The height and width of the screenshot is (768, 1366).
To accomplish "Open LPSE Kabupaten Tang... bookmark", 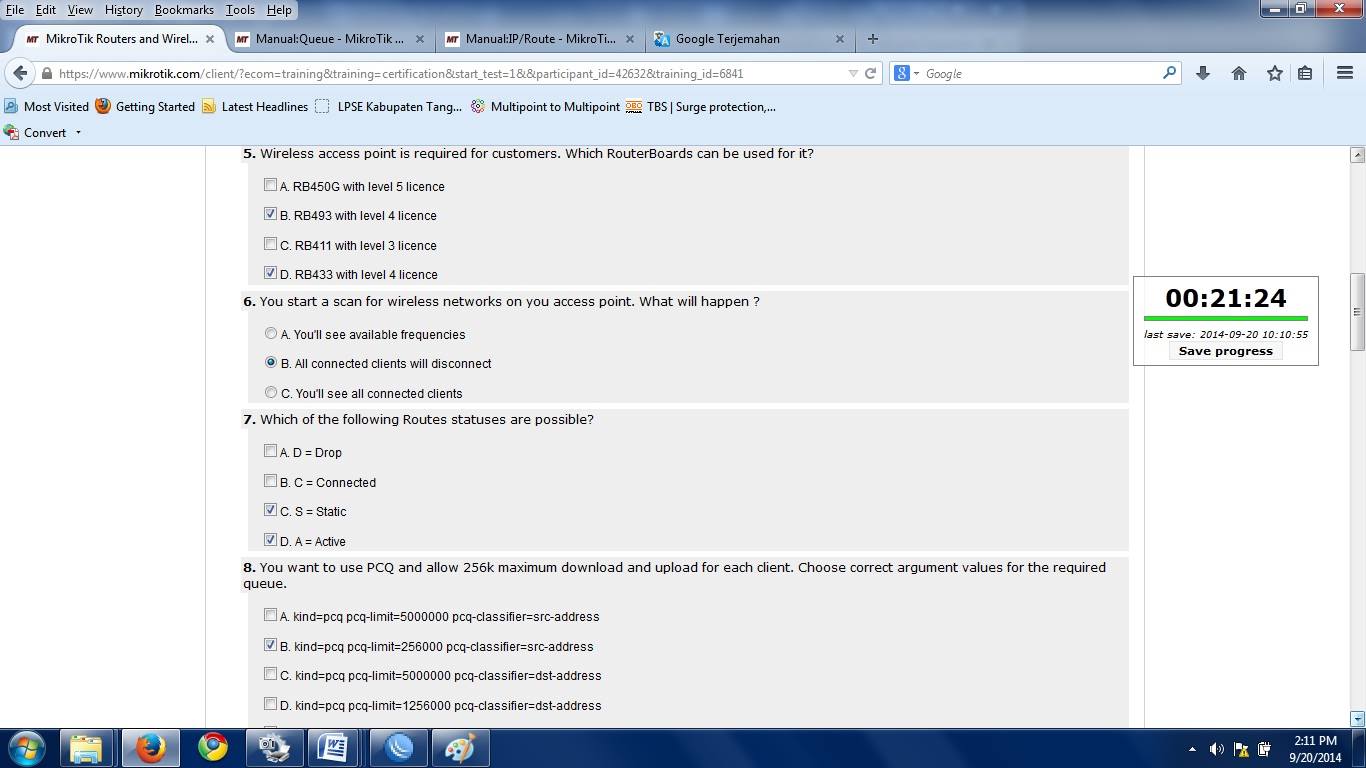I will [388, 106].
